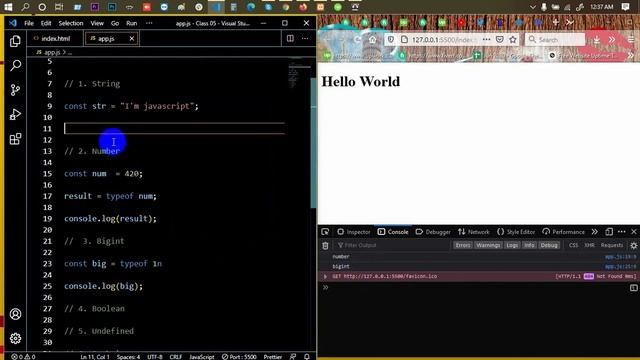Toggle Responsive Design Mode icon
Screen dimensions: 640x360
pos(609,232)
